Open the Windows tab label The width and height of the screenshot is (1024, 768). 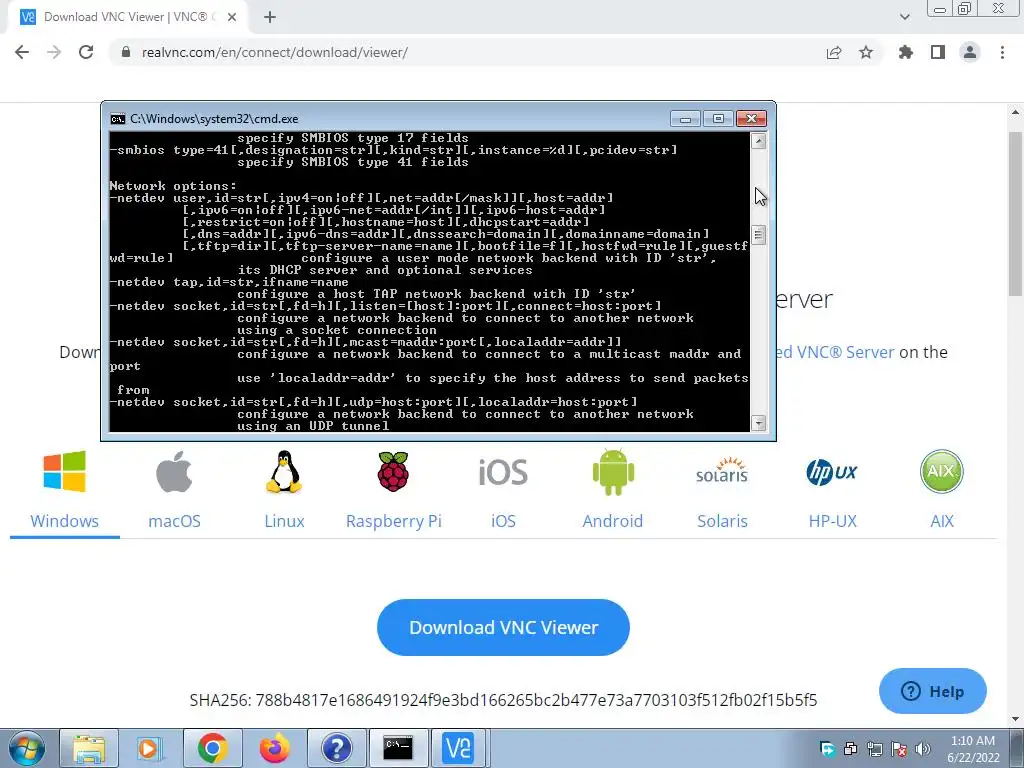(64, 521)
